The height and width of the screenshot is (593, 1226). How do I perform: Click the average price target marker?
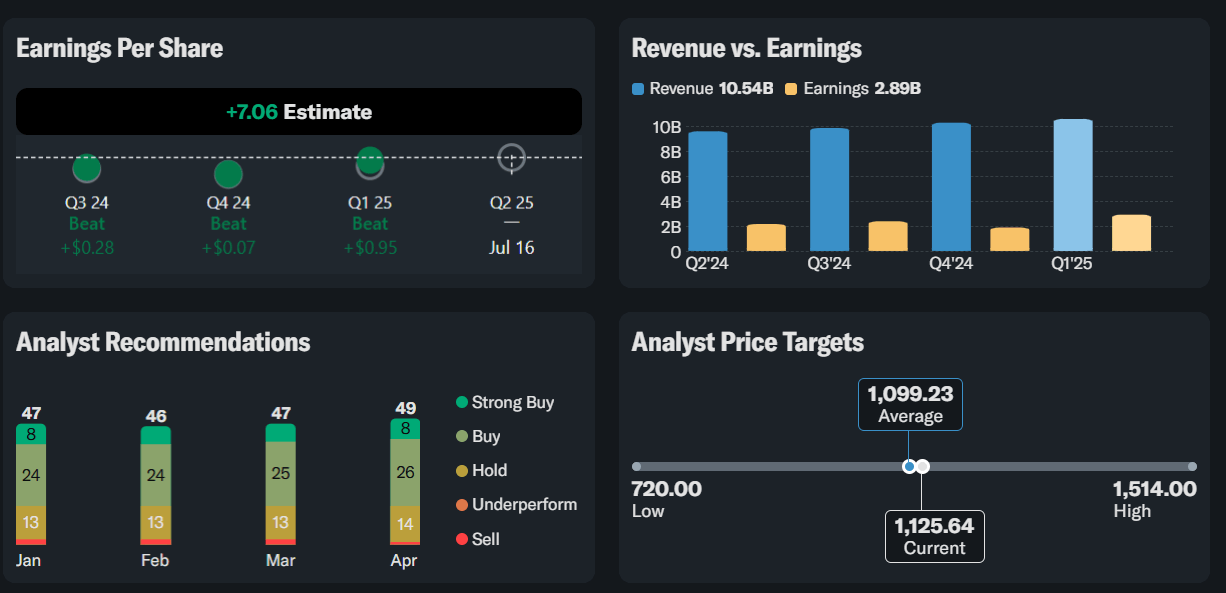tap(908, 467)
